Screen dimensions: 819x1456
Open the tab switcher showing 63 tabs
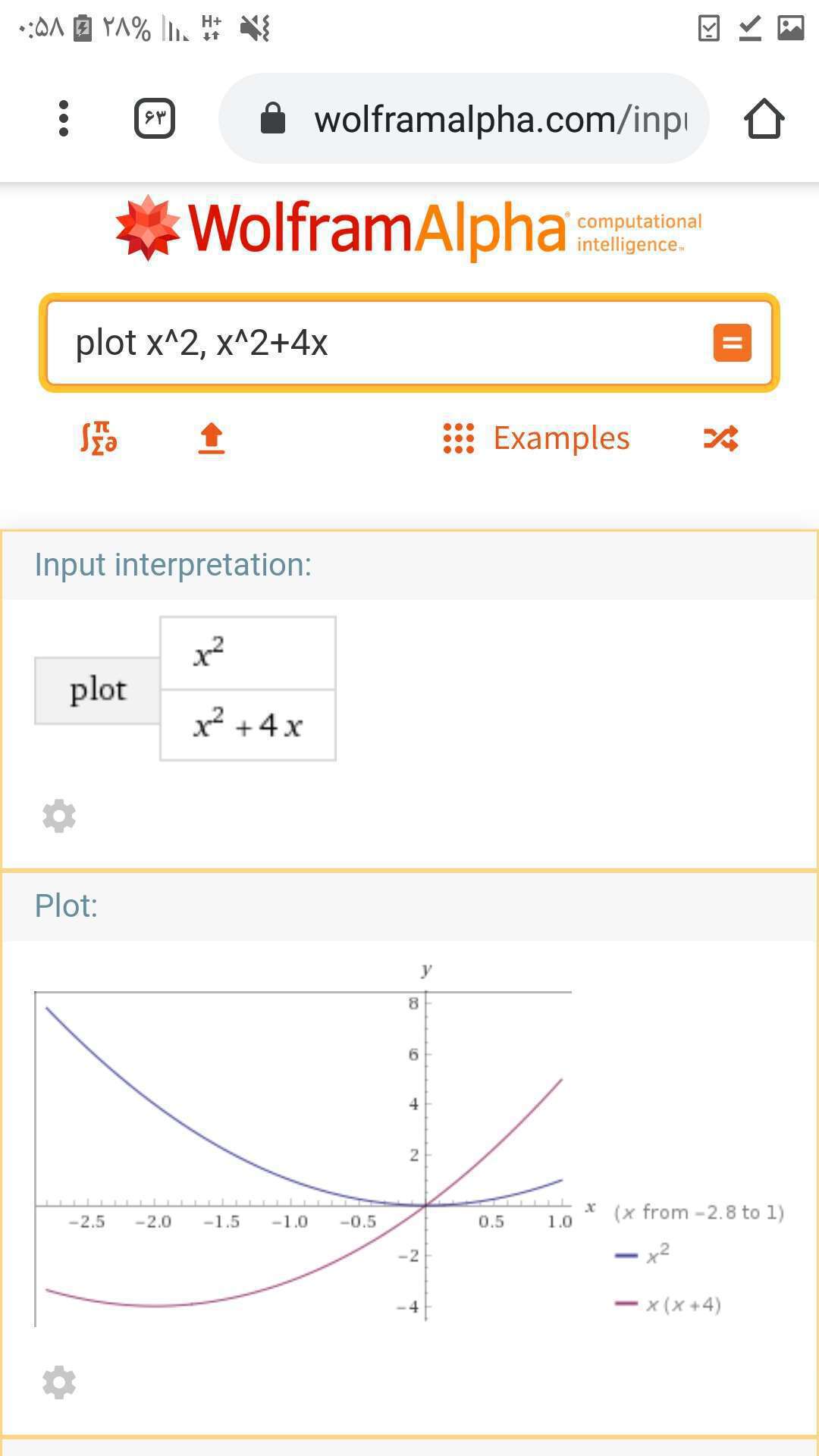click(x=155, y=118)
